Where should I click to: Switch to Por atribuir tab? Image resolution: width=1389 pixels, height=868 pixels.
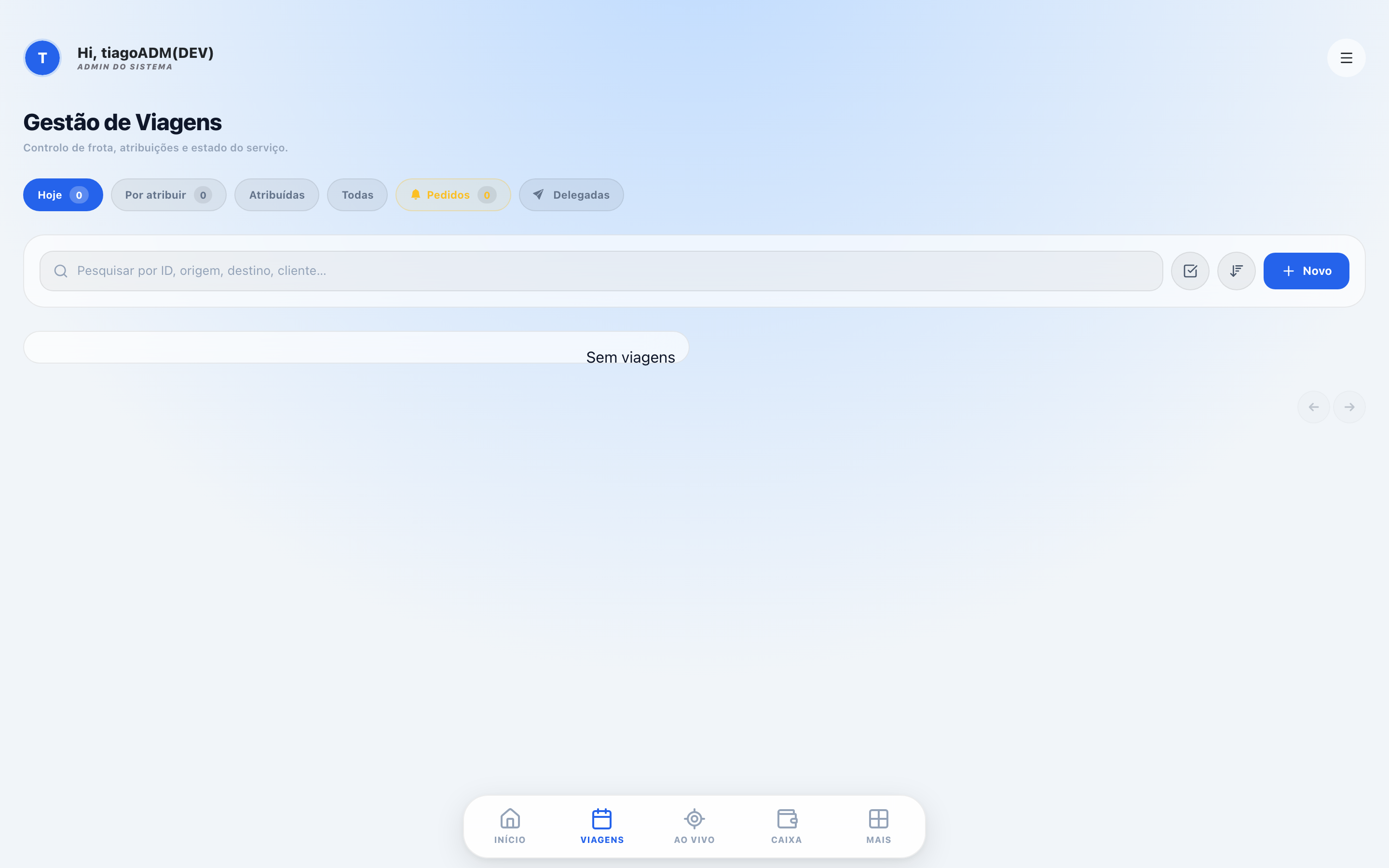click(x=169, y=195)
